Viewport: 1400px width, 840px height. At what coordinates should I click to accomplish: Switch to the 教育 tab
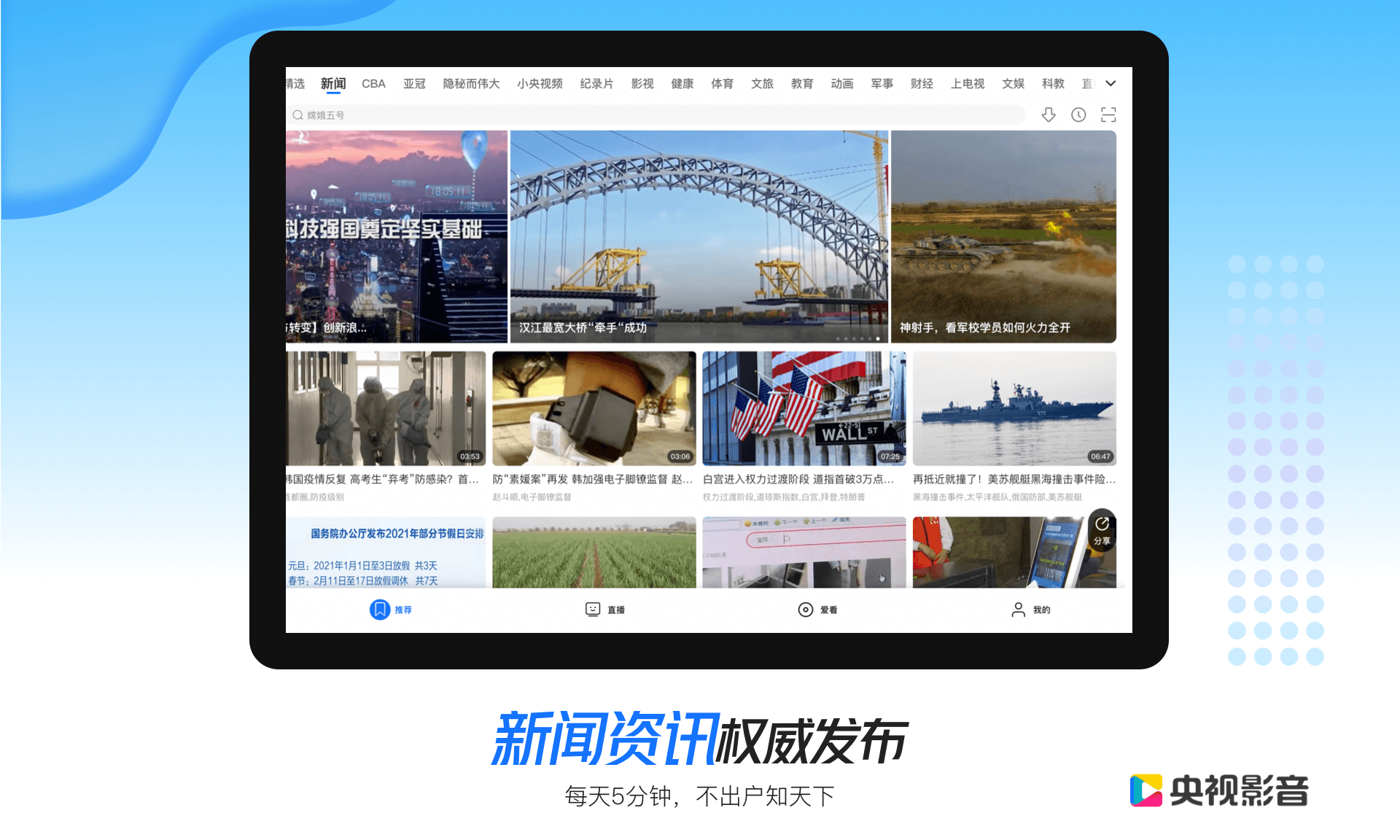[x=802, y=83]
